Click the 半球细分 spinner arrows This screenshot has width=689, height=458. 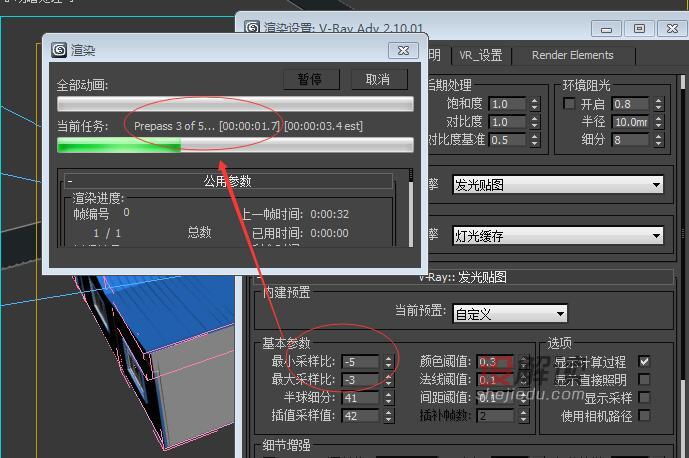click(388, 398)
